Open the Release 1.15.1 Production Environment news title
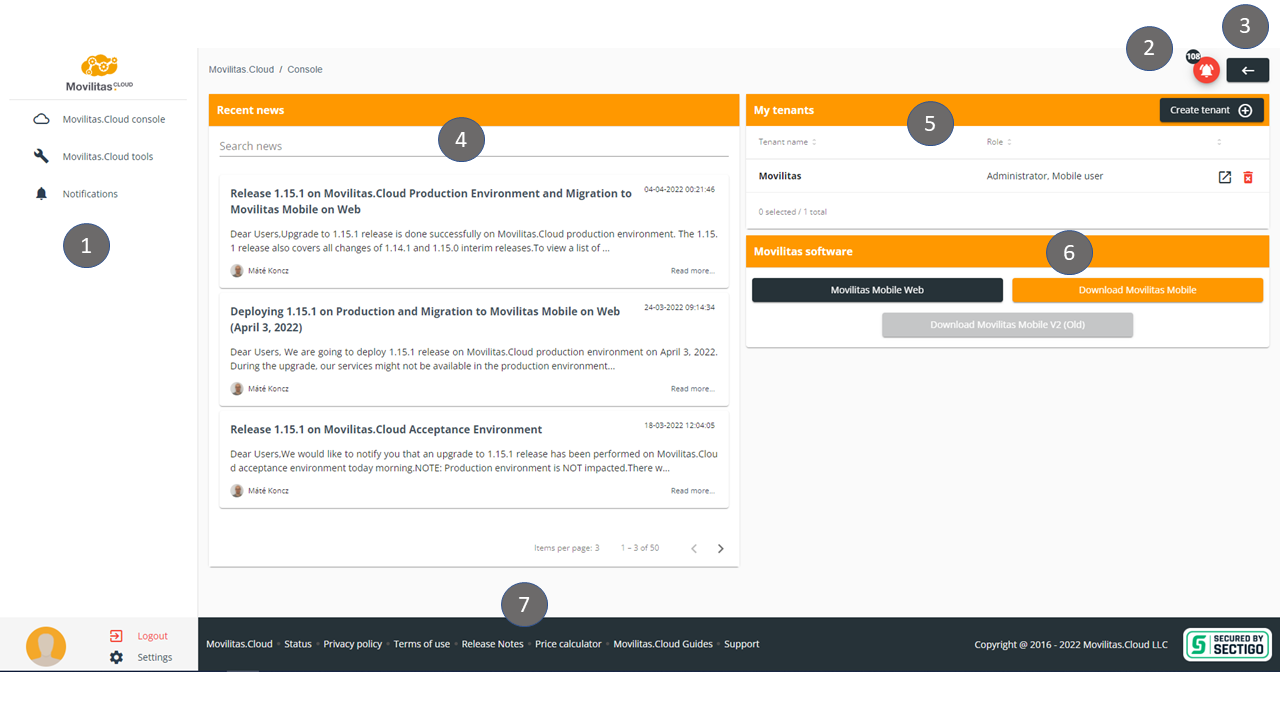Viewport: 1280px width, 720px height. pyautogui.click(x=431, y=201)
